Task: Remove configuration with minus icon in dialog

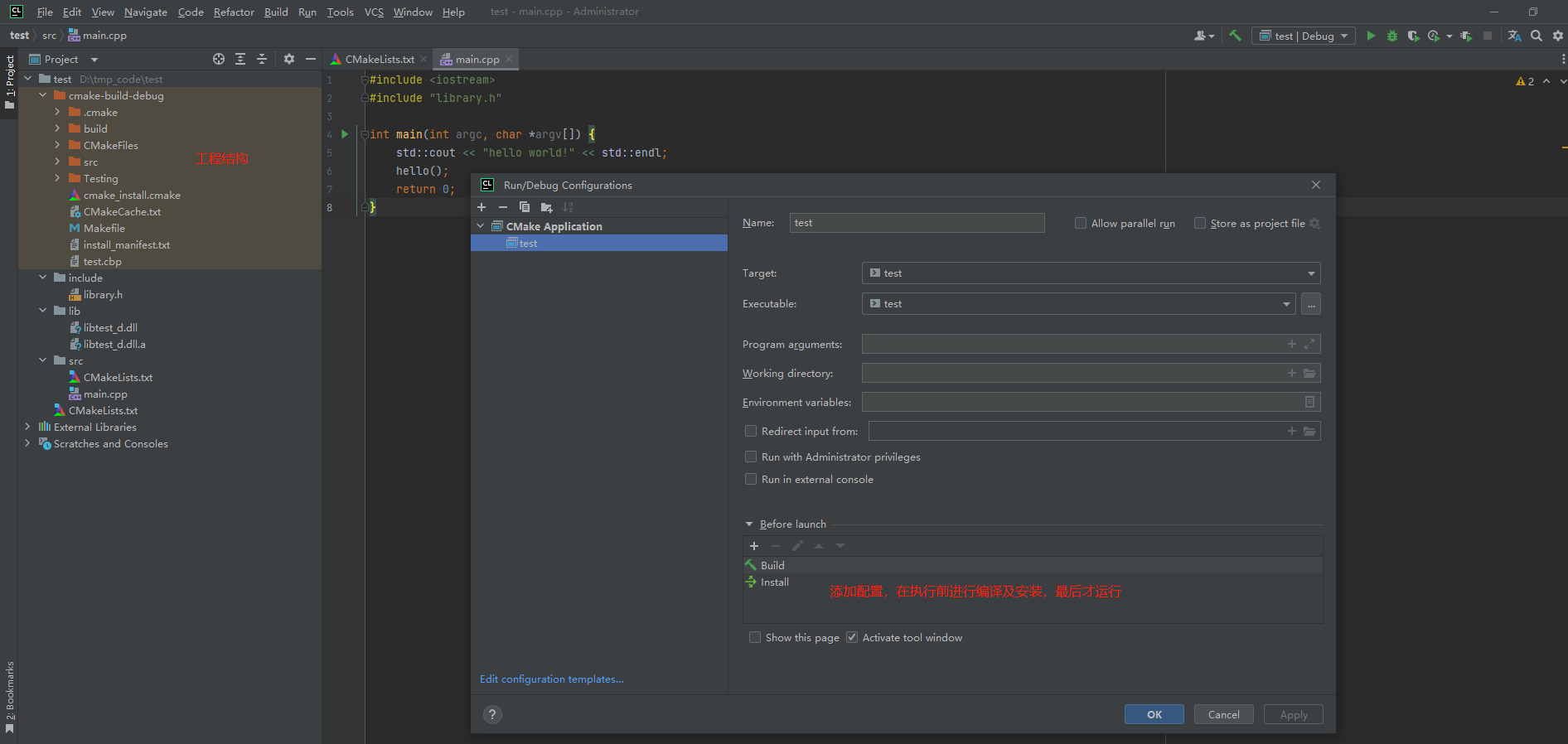Action: pos(503,207)
